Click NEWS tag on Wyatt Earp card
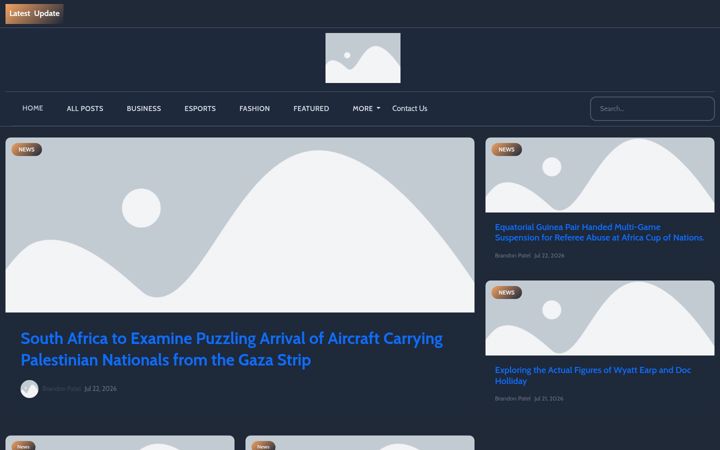This screenshot has width=720, height=450. click(506, 292)
